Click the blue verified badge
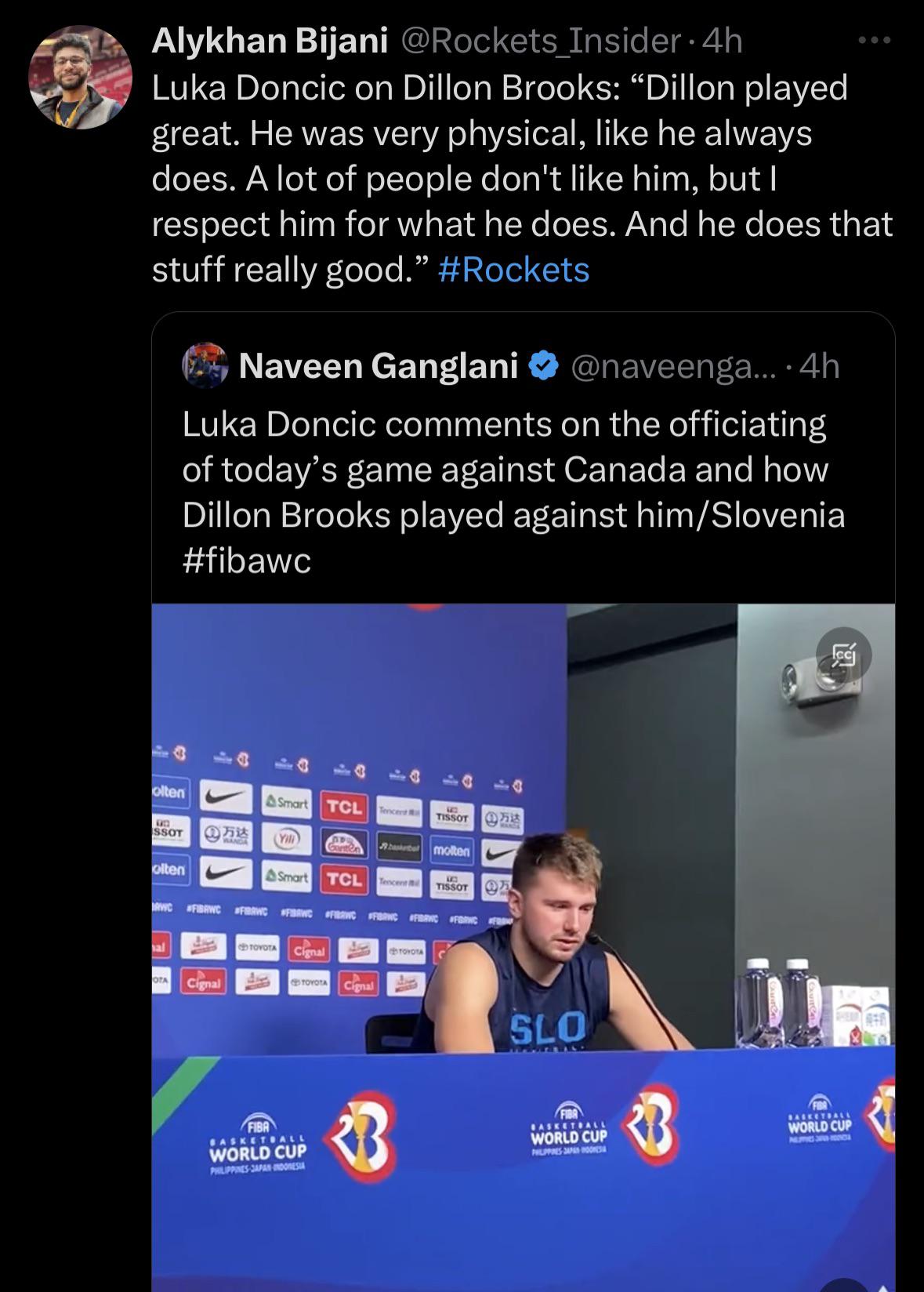This screenshot has height=1292, width=924. click(544, 365)
